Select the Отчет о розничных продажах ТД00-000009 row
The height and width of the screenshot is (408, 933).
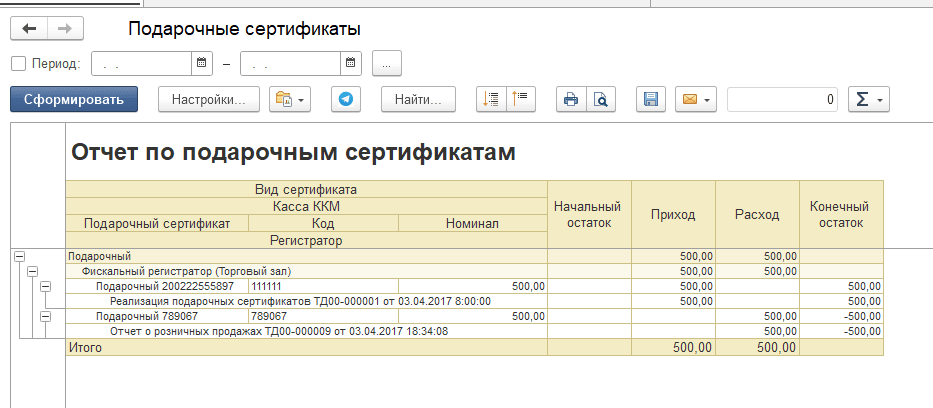coord(306,331)
